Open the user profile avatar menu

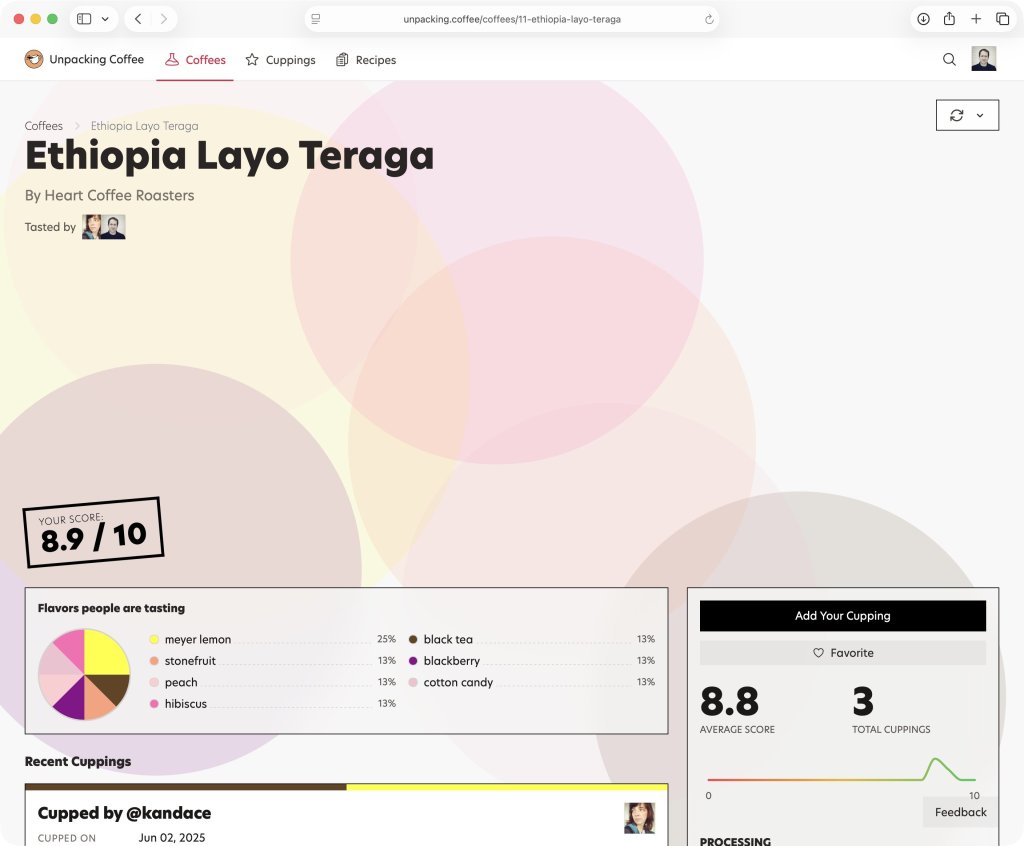point(983,59)
